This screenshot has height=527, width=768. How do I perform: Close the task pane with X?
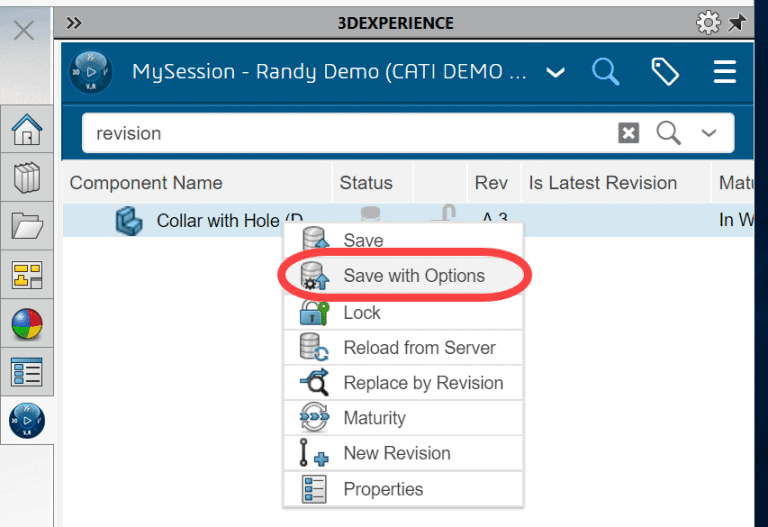pos(24,30)
